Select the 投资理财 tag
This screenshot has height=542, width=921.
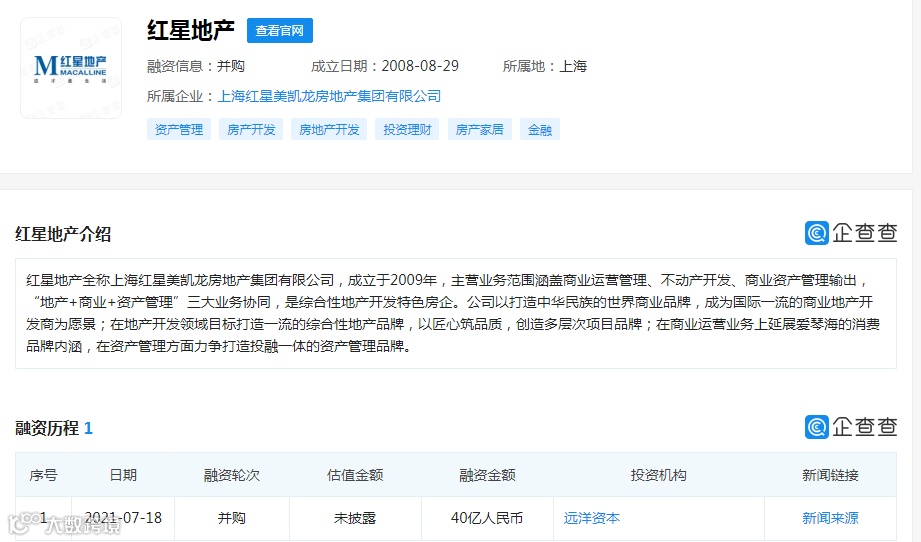pyautogui.click(x=407, y=130)
